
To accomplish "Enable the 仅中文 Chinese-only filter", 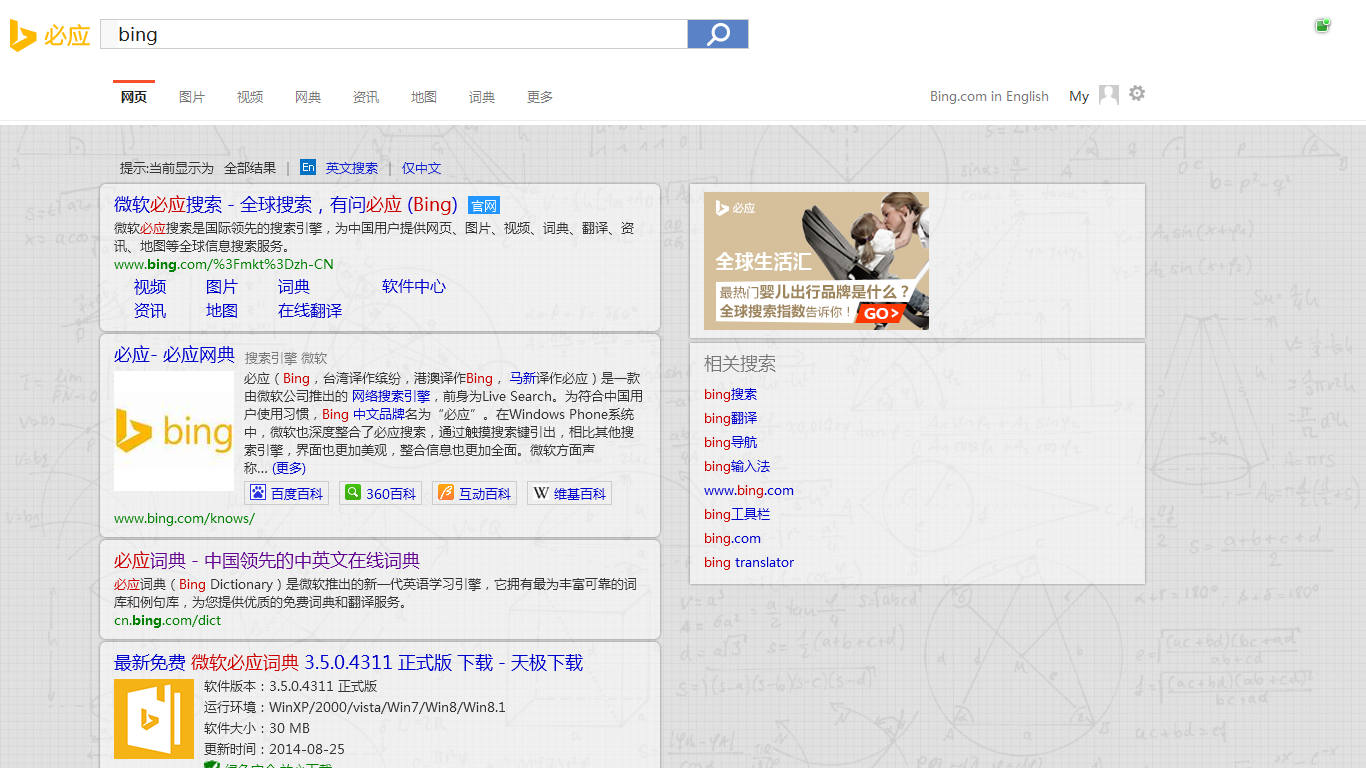I will pos(420,167).
